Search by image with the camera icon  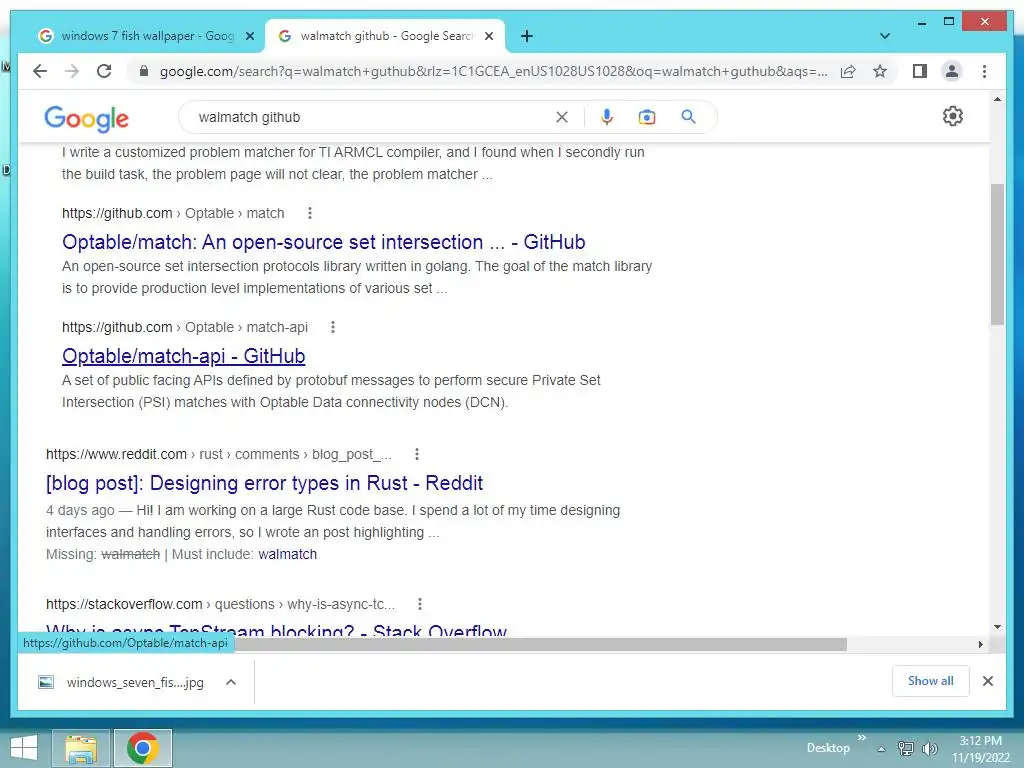[x=647, y=117]
